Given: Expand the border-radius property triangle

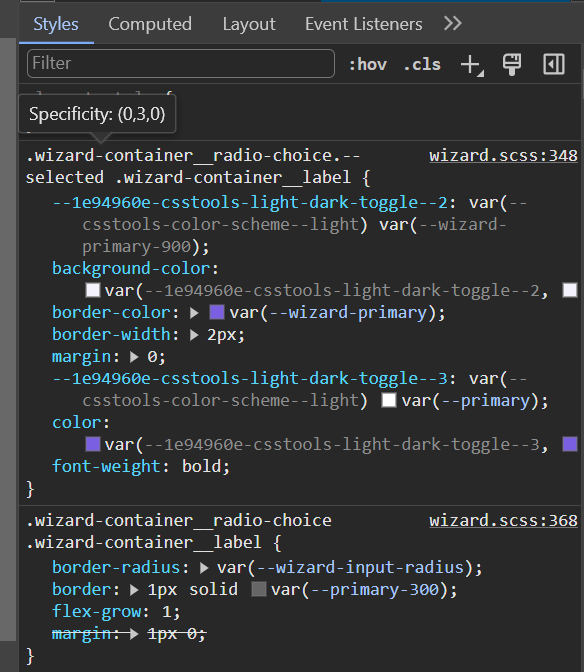Looking at the screenshot, I should 204,568.
